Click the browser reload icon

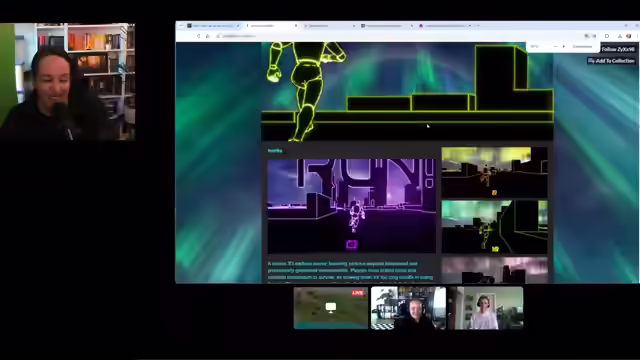[198, 36]
